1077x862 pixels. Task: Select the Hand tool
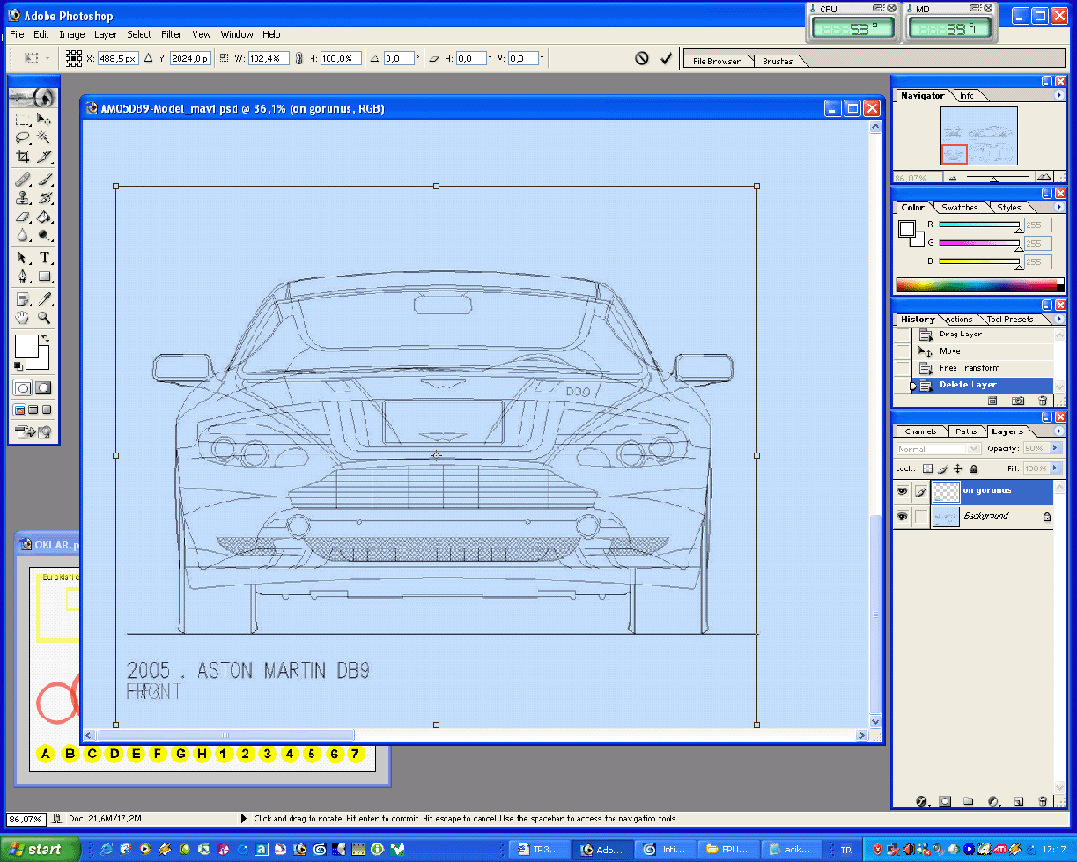click(22, 318)
